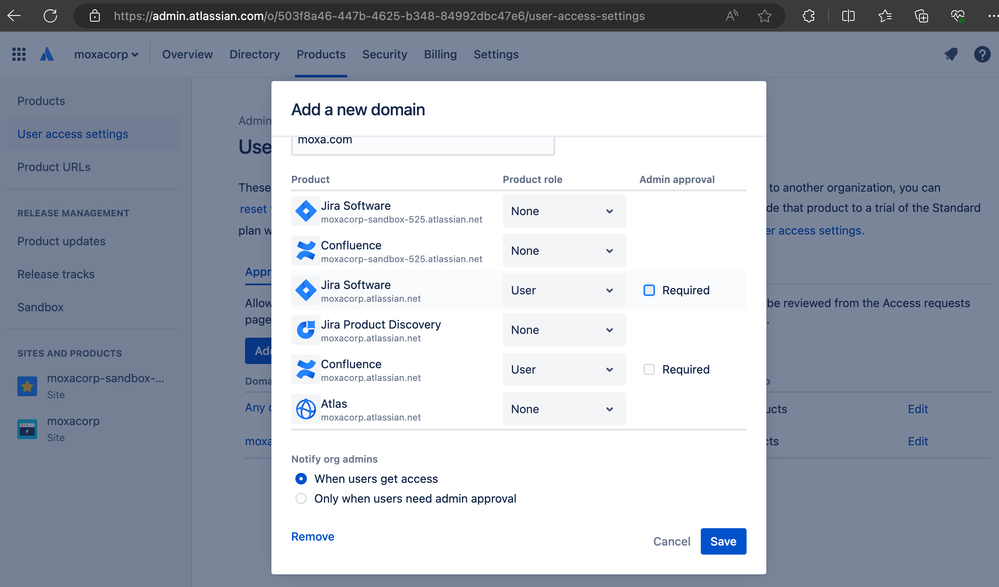
Task: Click Jira Product Discovery icon
Action: [x=306, y=330]
